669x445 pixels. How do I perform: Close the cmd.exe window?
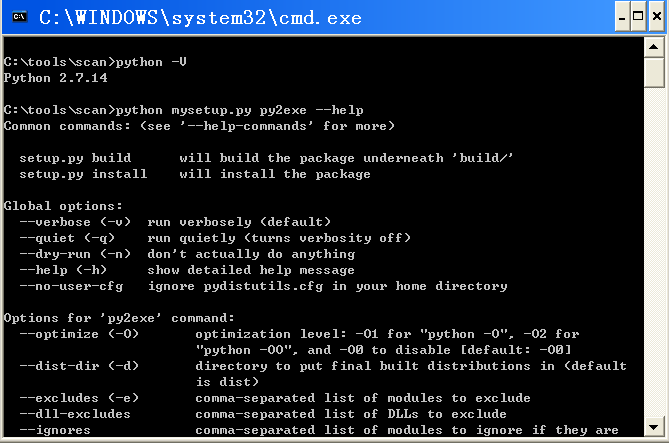[x=657, y=17]
